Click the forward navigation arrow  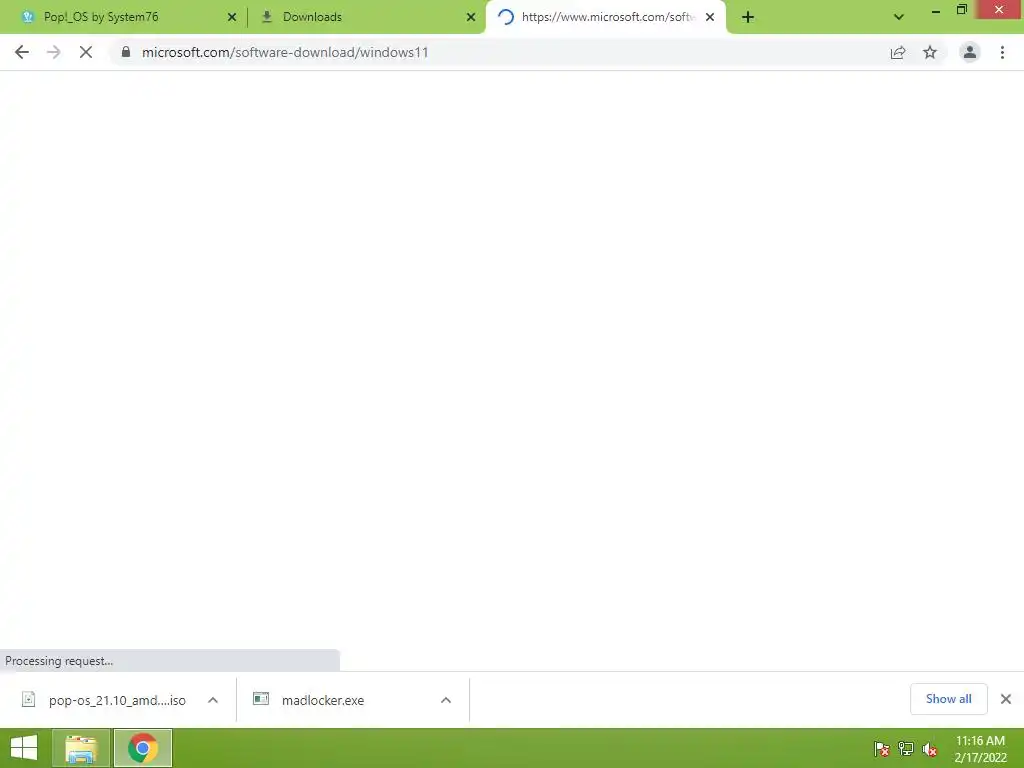pos(54,52)
